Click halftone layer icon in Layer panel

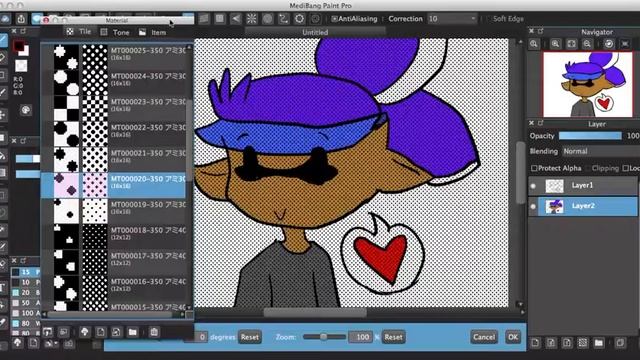[x=582, y=343]
